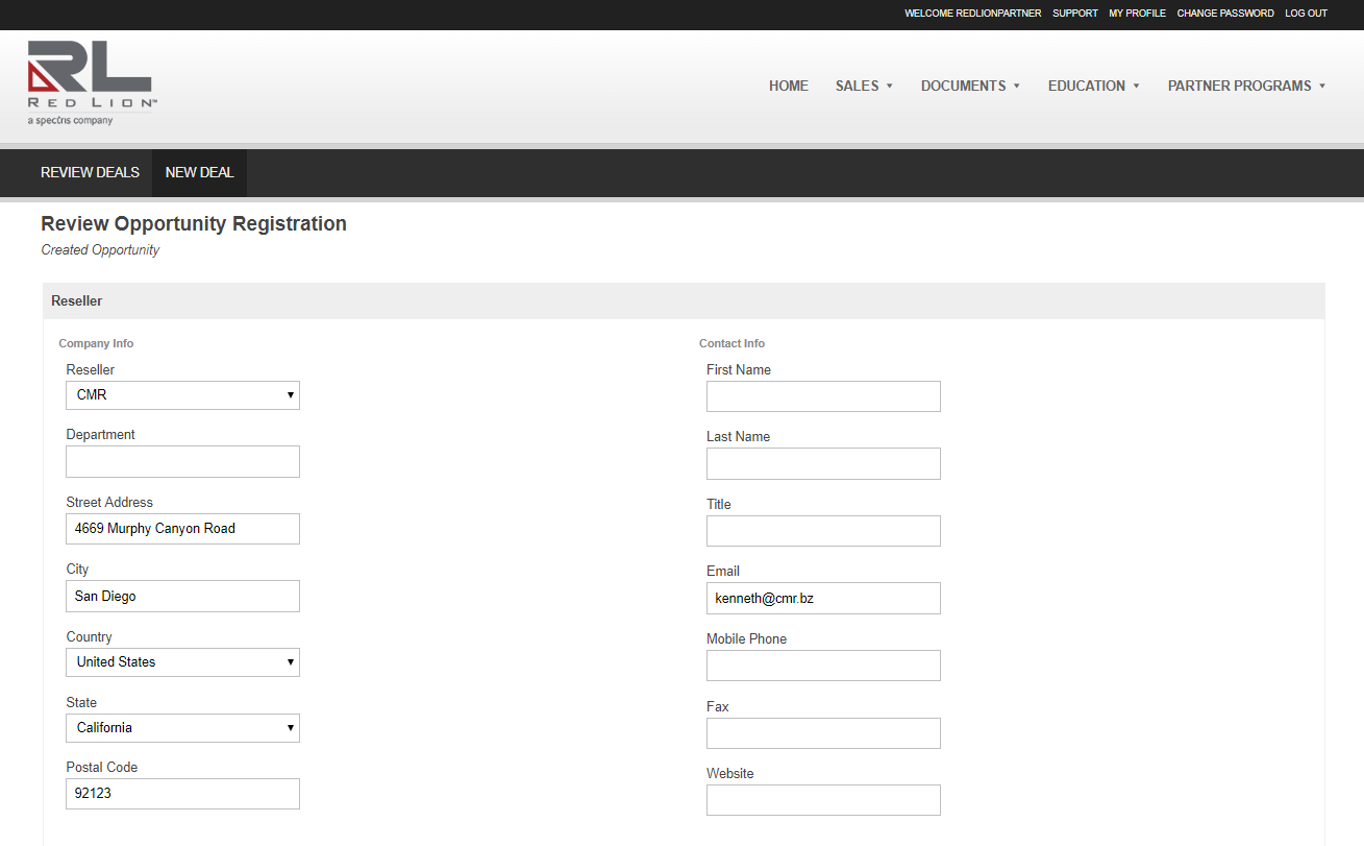Open the State dropdown showing California
1364x846 pixels.
182,728
